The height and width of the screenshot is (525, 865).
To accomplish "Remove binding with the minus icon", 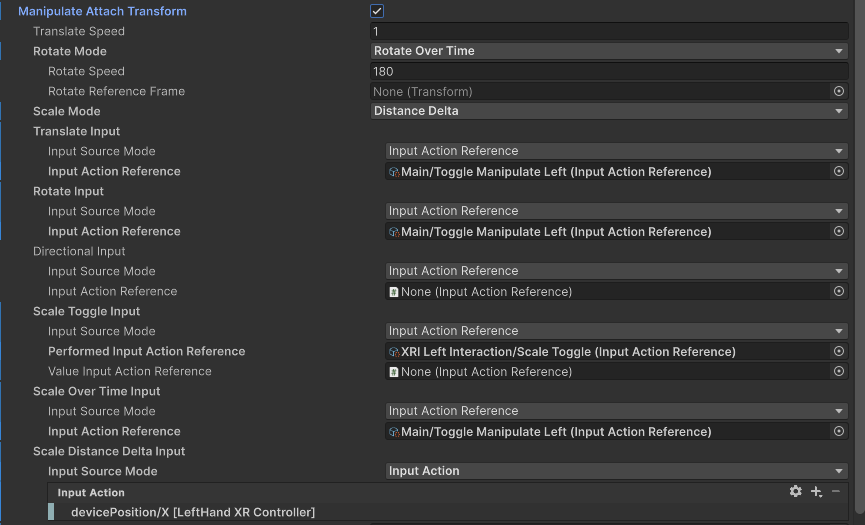I will point(836,491).
